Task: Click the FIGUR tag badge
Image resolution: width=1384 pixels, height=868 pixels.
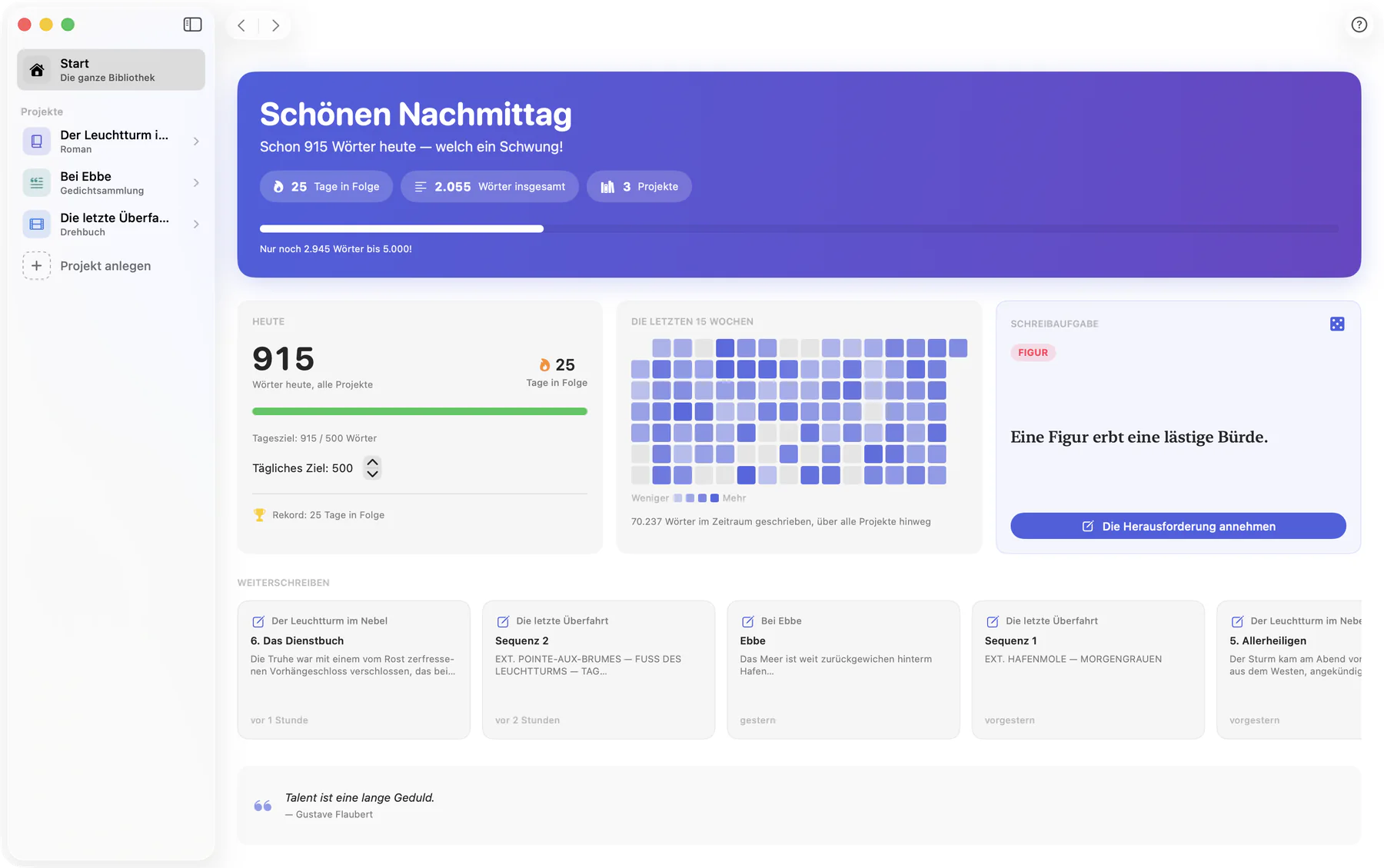Action: coord(1033,353)
